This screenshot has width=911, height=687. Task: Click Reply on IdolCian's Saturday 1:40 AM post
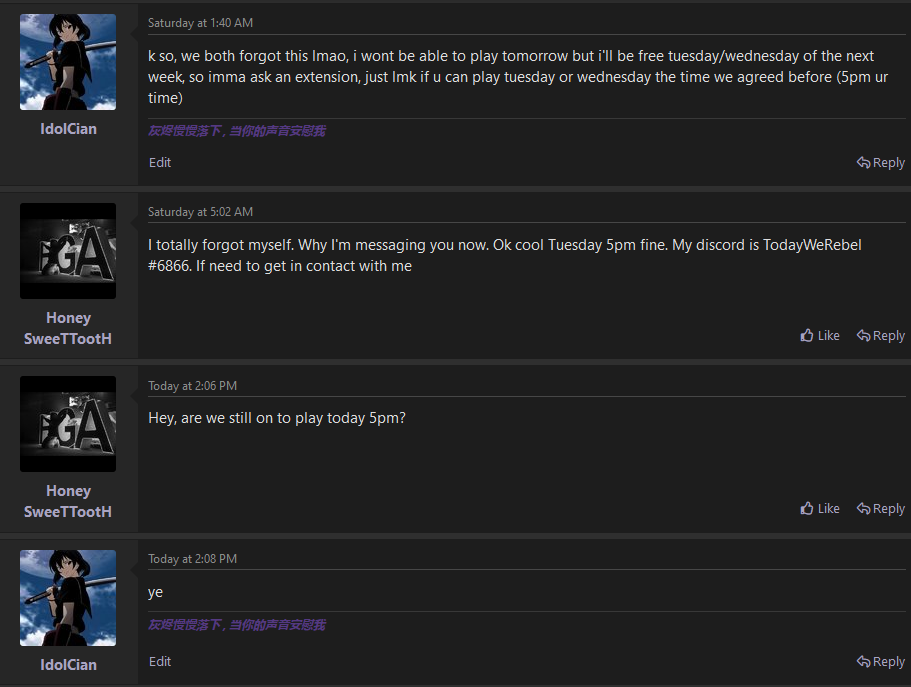881,163
